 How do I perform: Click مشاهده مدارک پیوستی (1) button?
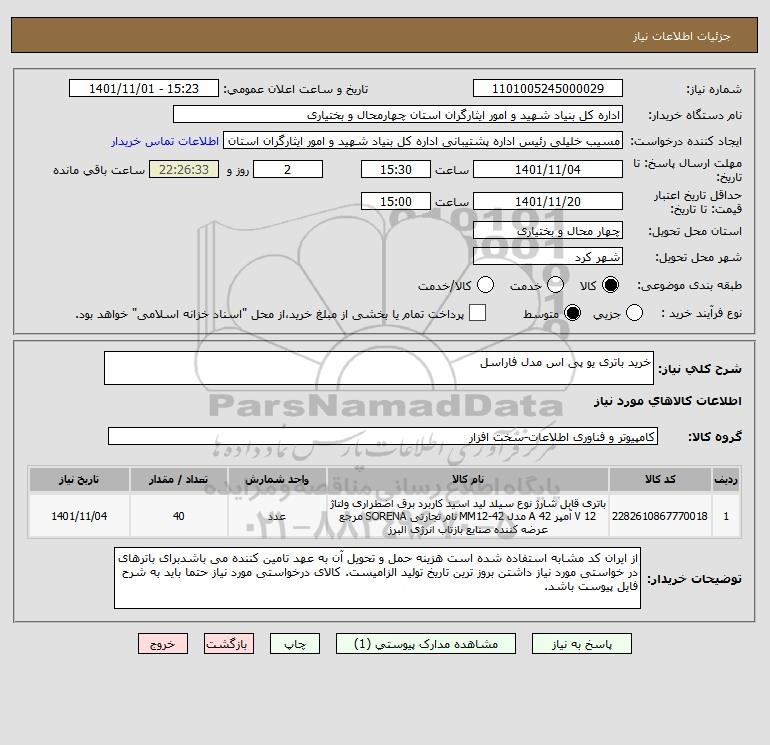pyautogui.click(x=426, y=644)
